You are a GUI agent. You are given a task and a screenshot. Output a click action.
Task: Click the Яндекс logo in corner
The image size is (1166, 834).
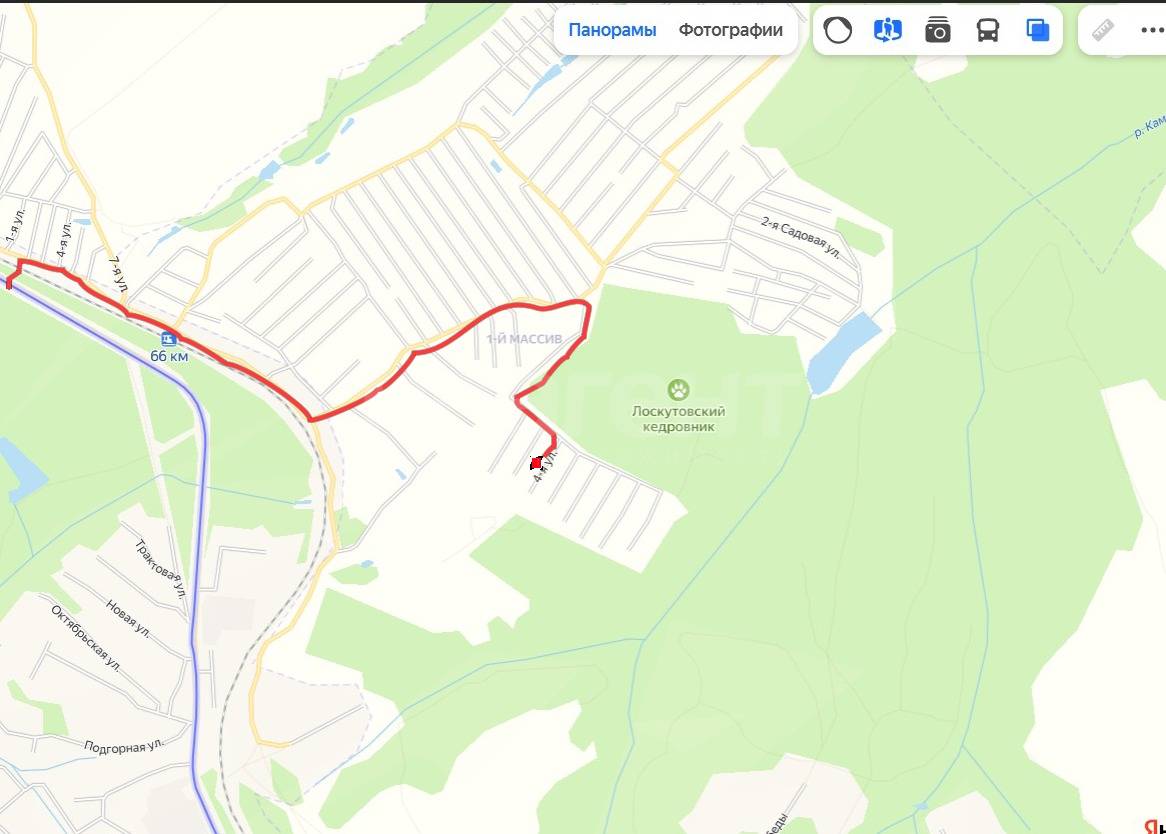(1155, 827)
